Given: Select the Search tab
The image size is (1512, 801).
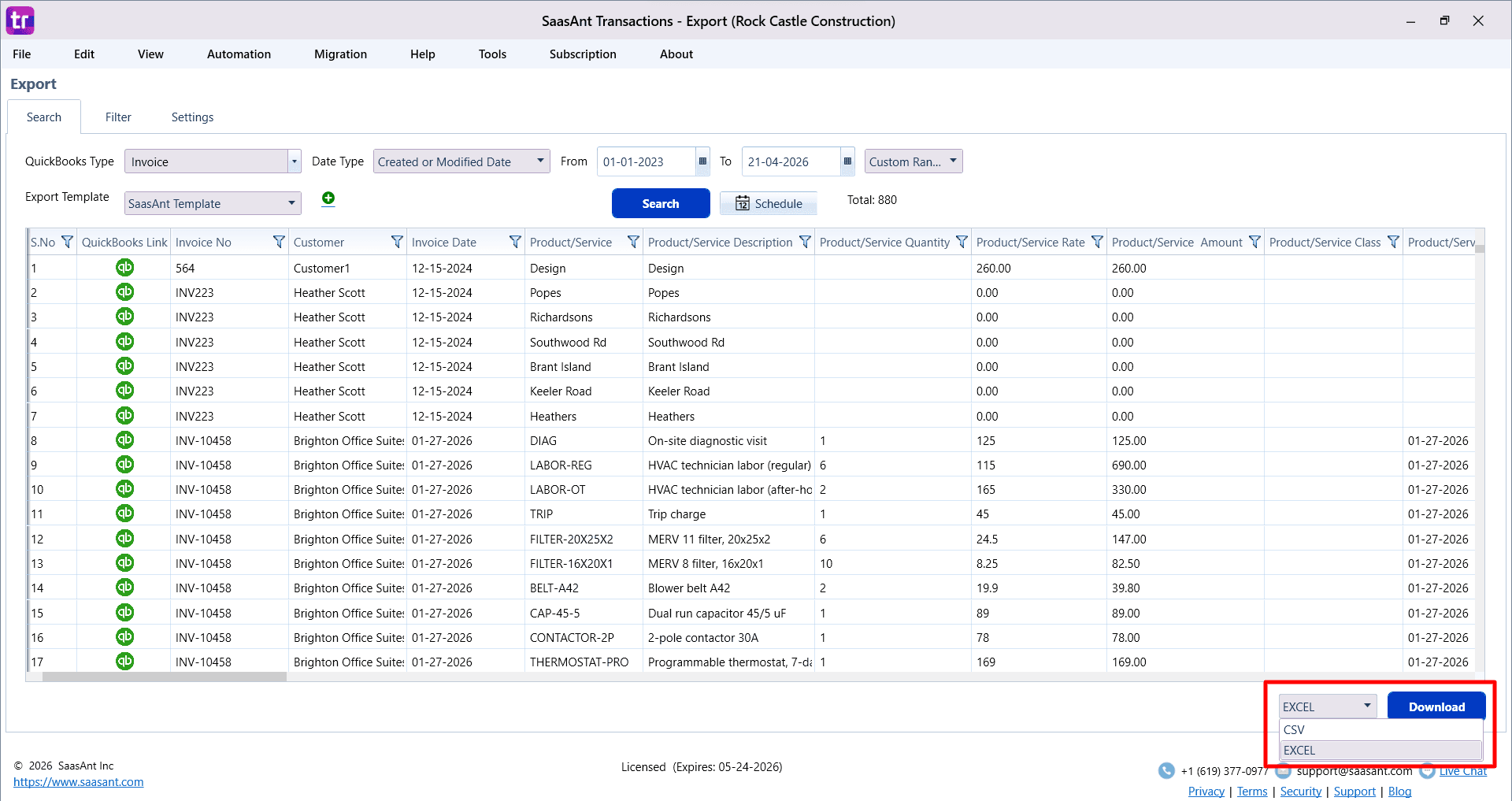Looking at the screenshot, I should [x=44, y=117].
